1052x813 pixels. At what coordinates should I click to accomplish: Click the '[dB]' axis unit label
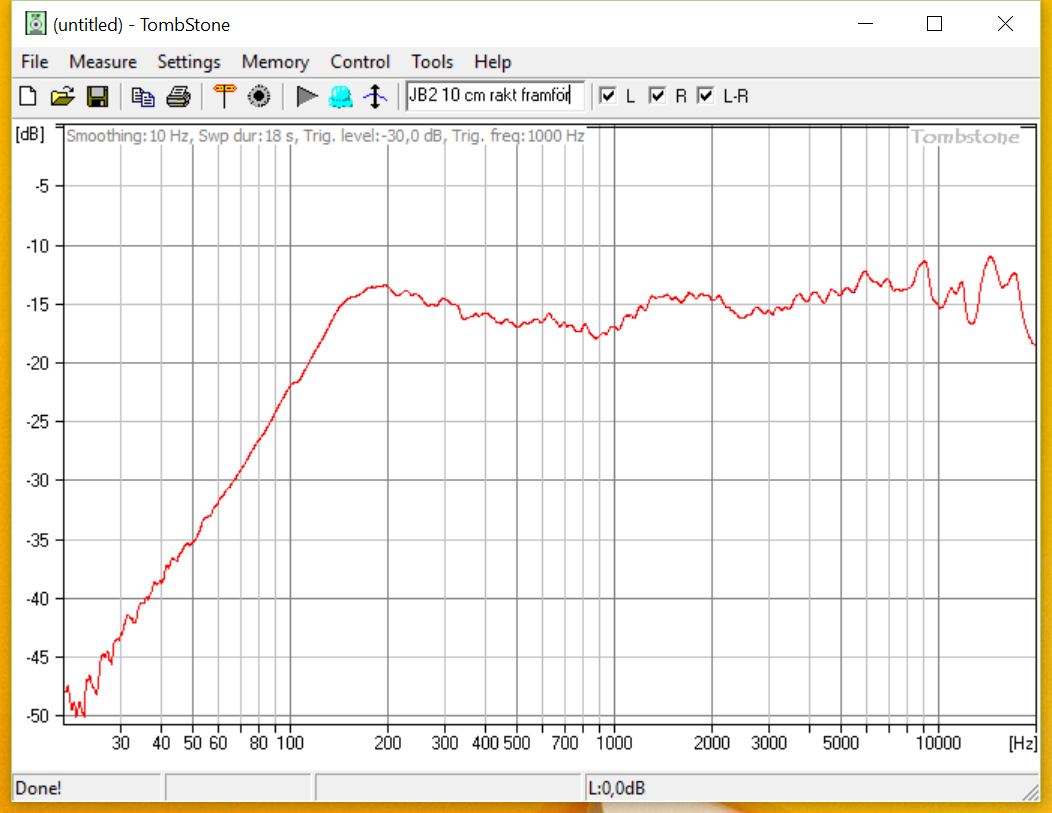30,133
